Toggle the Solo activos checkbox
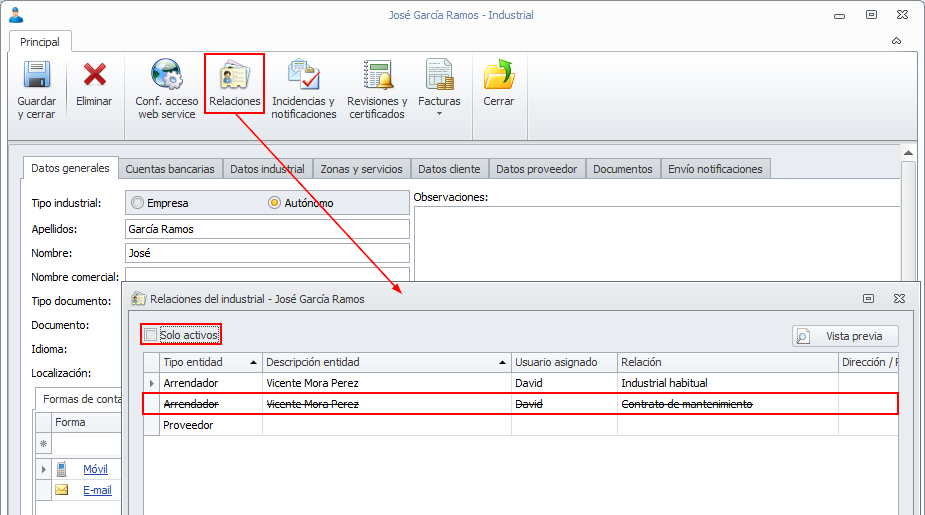Image resolution: width=925 pixels, height=515 pixels. pos(151,334)
